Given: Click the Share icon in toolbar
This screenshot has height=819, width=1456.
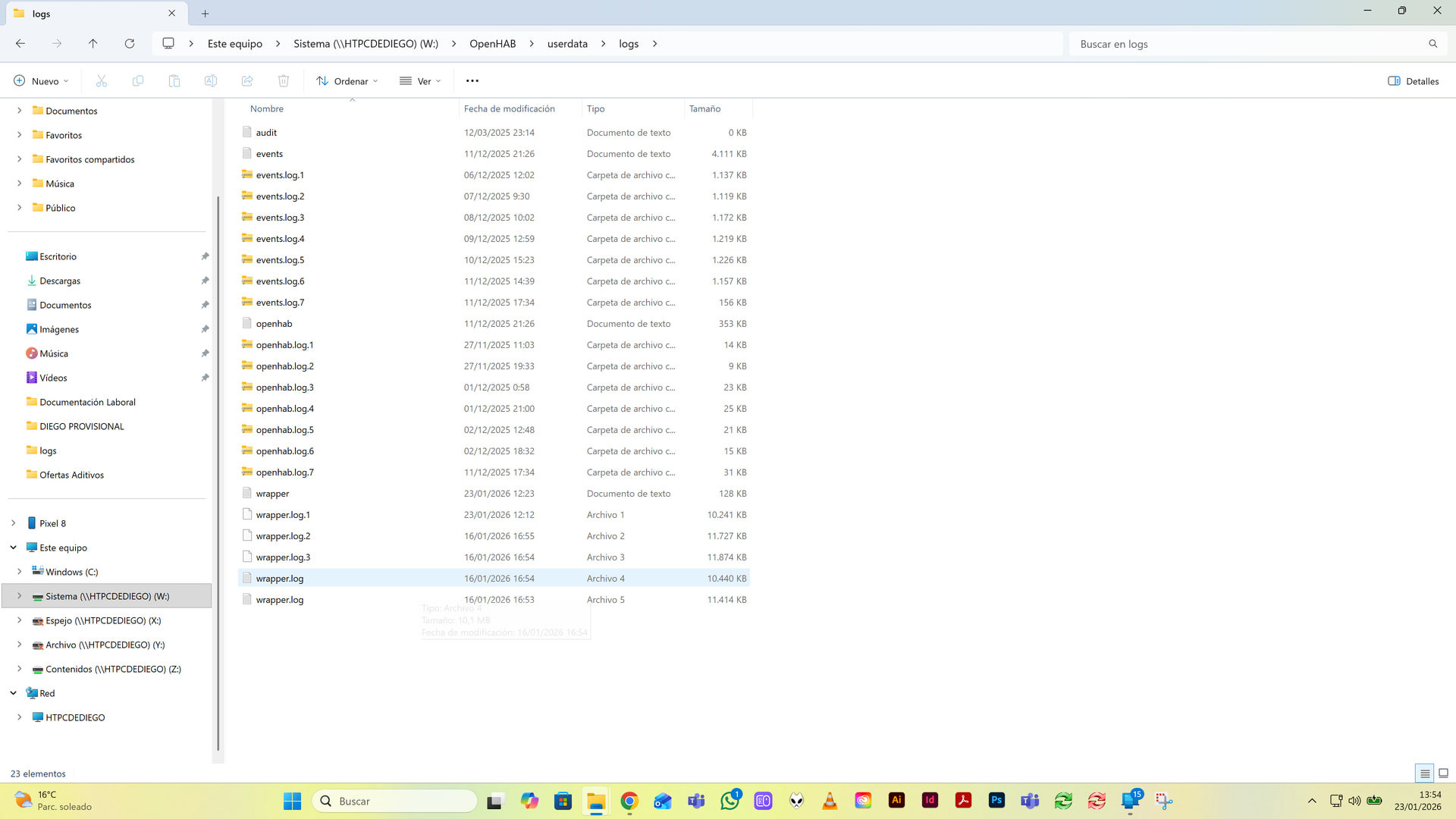Looking at the screenshot, I should (247, 81).
